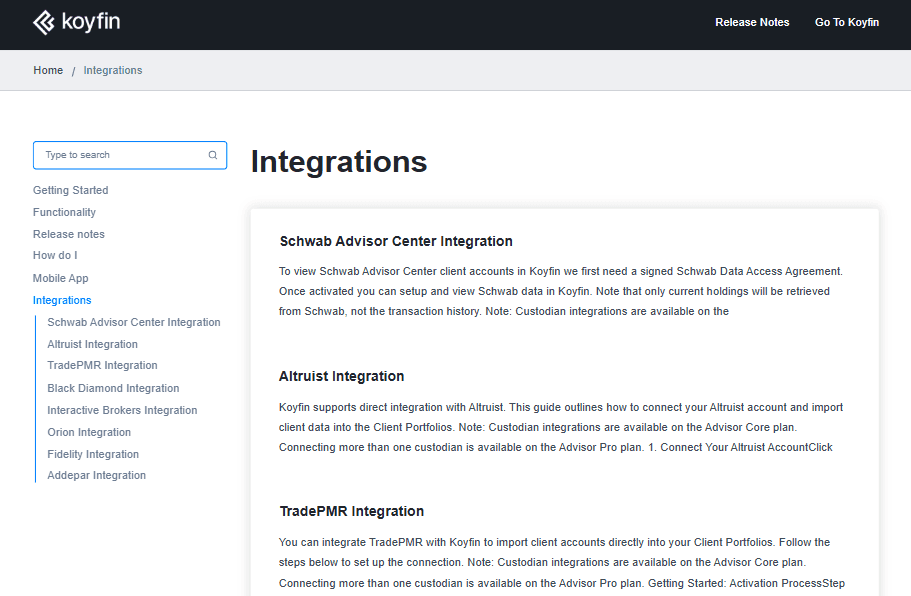The height and width of the screenshot is (596, 911).
Task: Open the TradePMR Integration article heading
Action: pos(352,511)
